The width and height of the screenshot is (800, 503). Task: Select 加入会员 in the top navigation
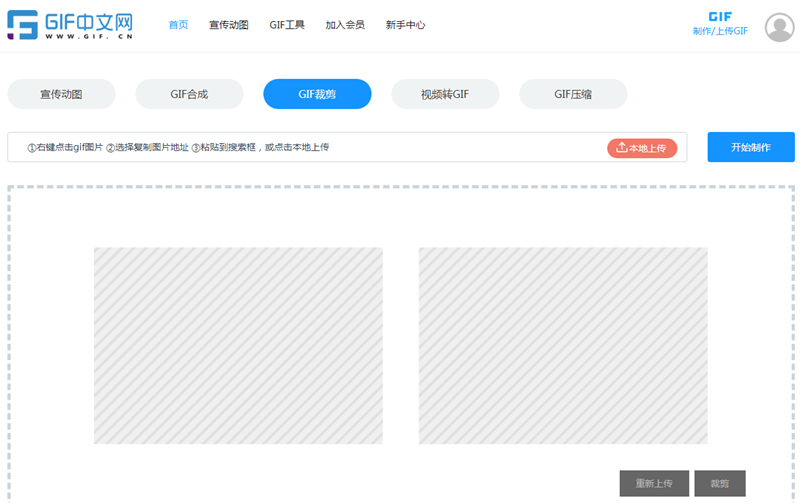(x=345, y=25)
